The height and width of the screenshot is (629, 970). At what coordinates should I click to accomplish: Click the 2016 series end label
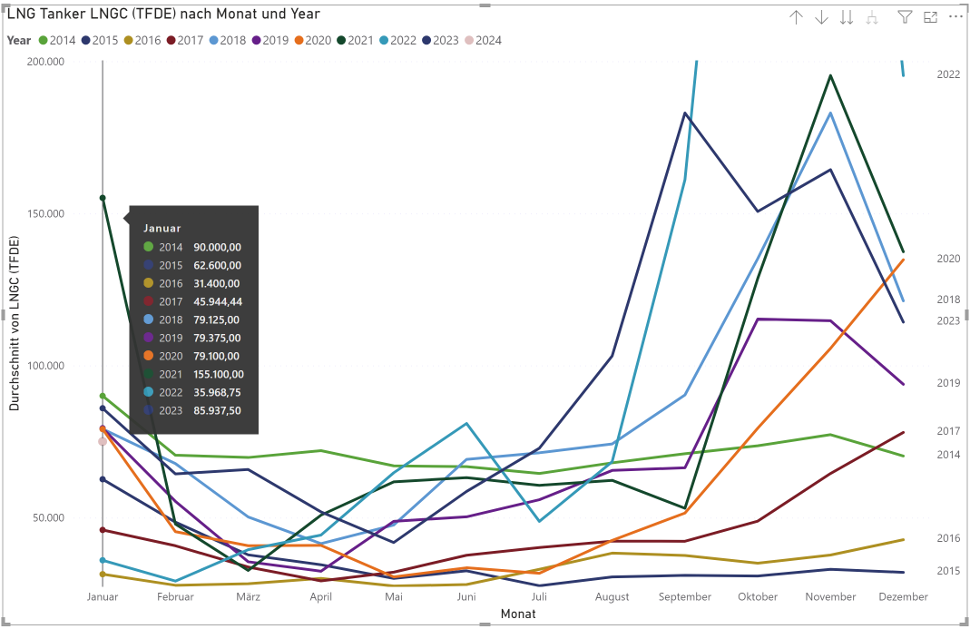[948, 539]
